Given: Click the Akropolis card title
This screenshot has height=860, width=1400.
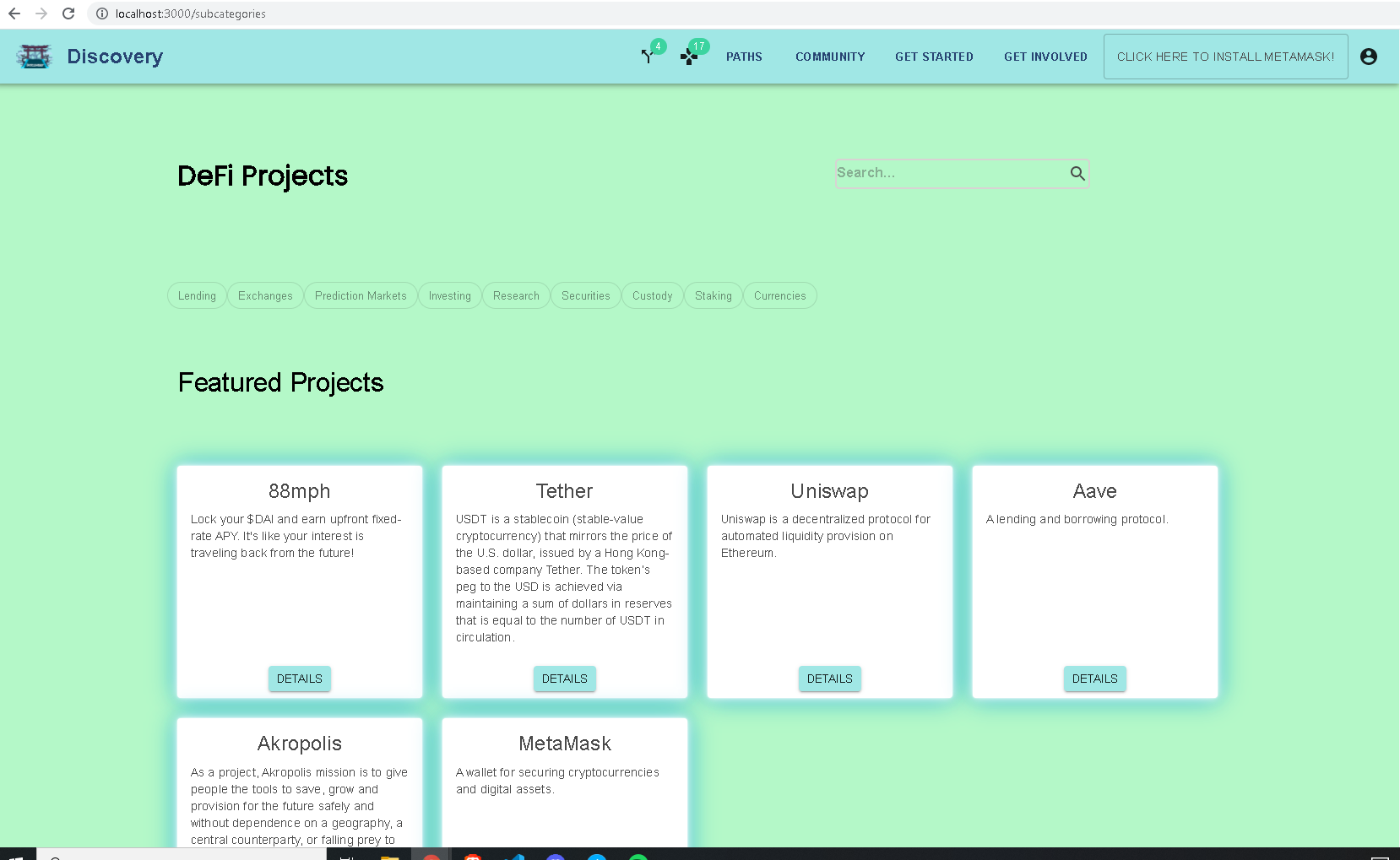Looking at the screenshot, I should tap(300, 744).
